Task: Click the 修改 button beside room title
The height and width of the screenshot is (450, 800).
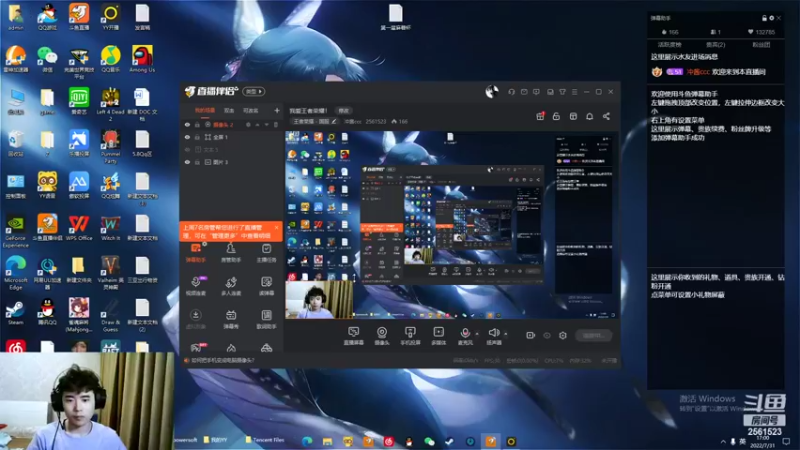Action: coord(344,110)
